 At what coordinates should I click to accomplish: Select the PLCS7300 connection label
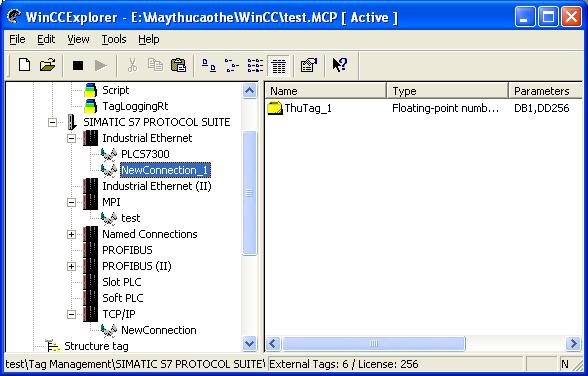[145, 154]
